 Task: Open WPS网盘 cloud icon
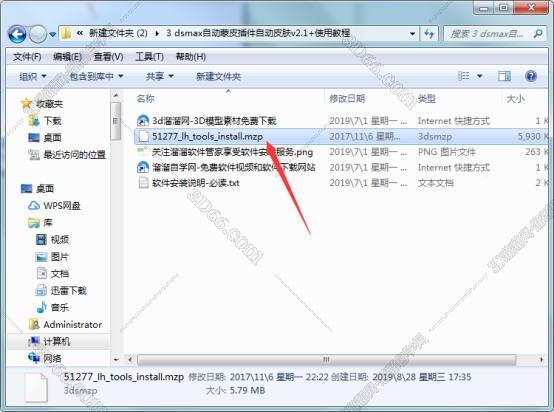click(x=34, y=206)
